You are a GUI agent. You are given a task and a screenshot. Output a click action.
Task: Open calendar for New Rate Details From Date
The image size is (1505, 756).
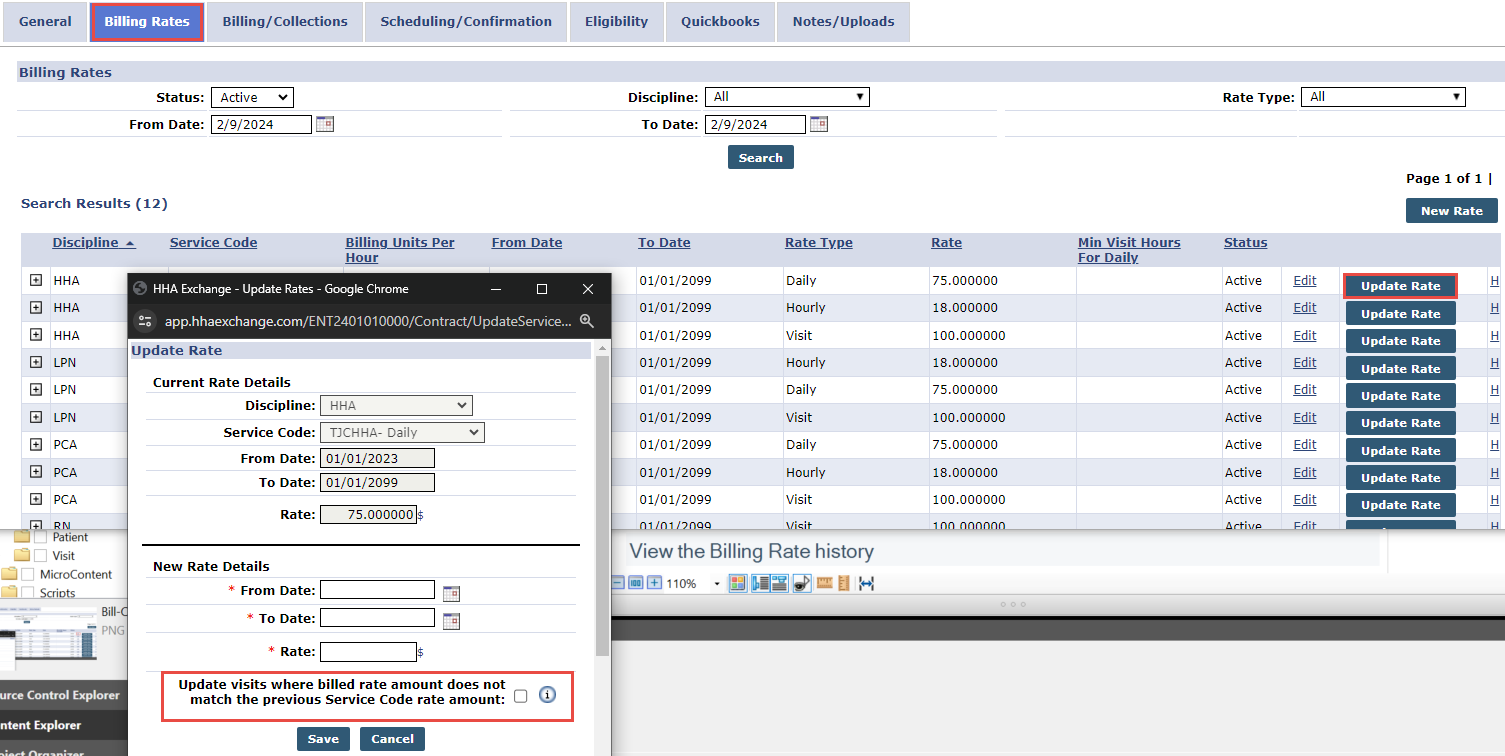pyautogui.click(x=451, y=593)
